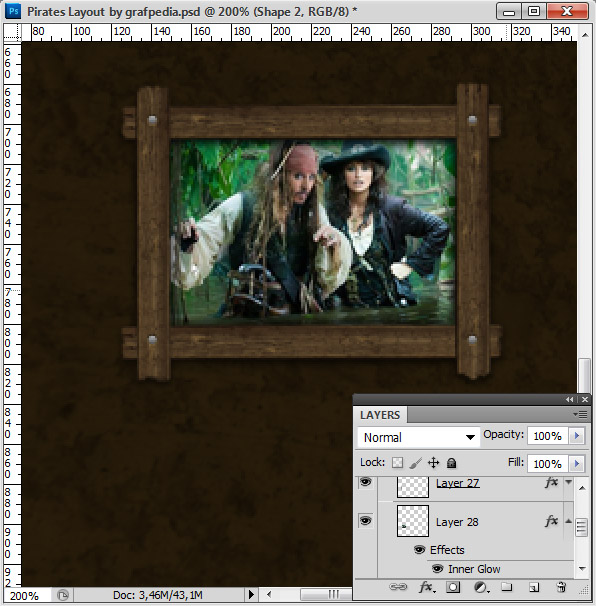Minimize the document window
Screen dimensions: 596x606
(509, 12)
